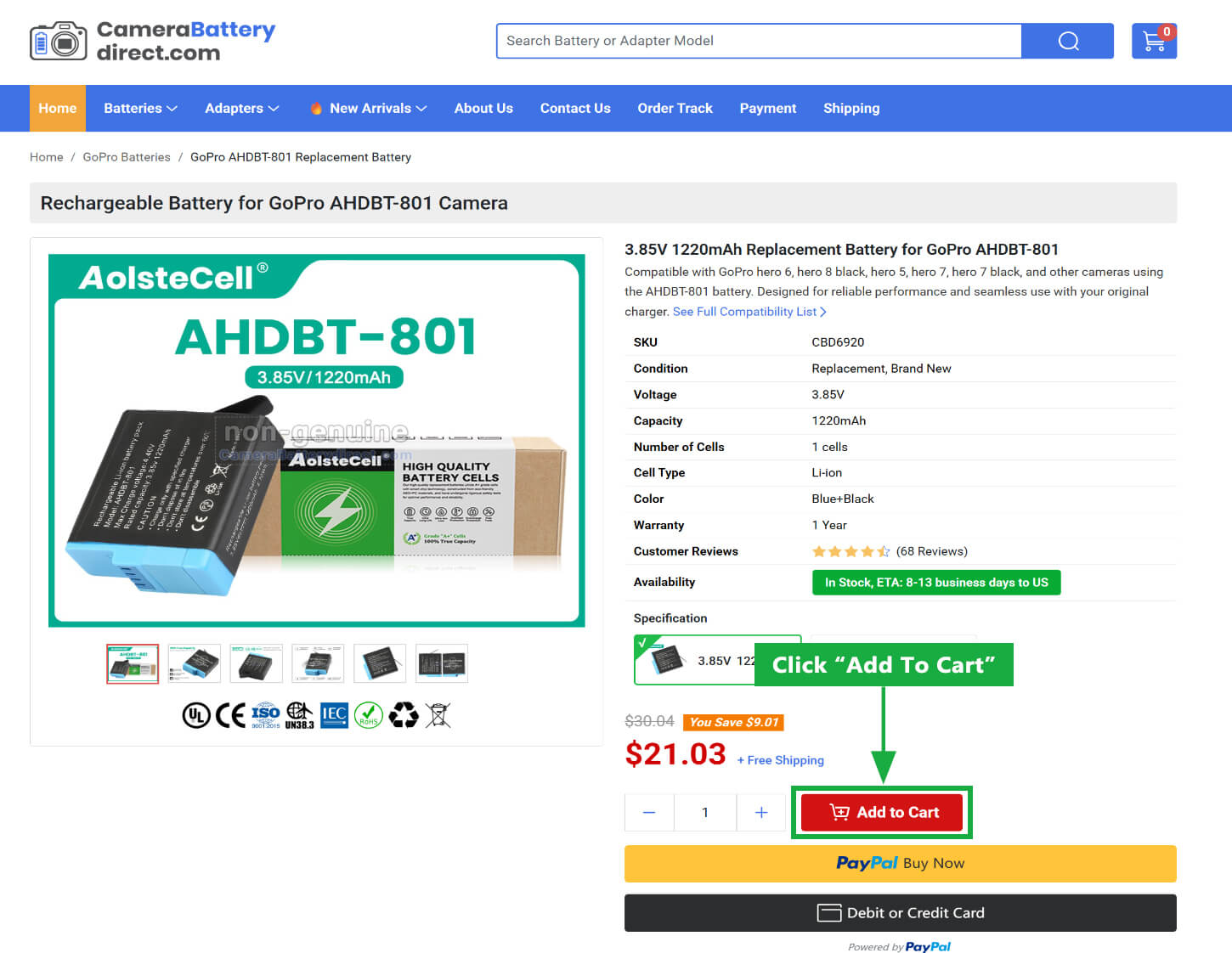Select the third product thumbnail

pyautogui.click(x=256, y=663)
